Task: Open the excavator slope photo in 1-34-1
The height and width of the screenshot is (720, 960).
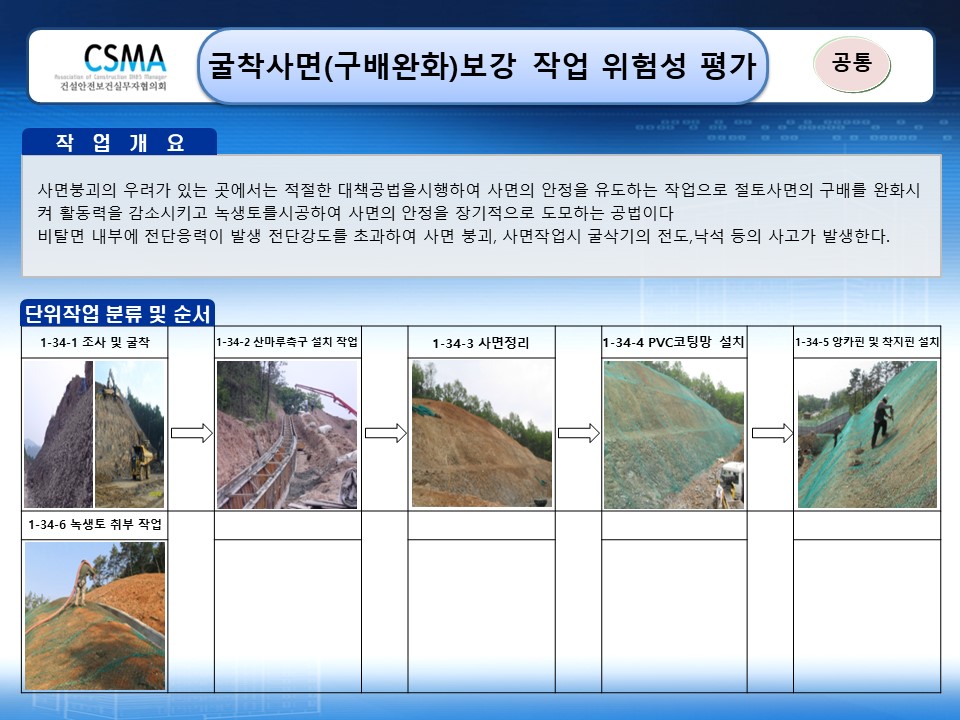Action: click(x=129, y=434)
